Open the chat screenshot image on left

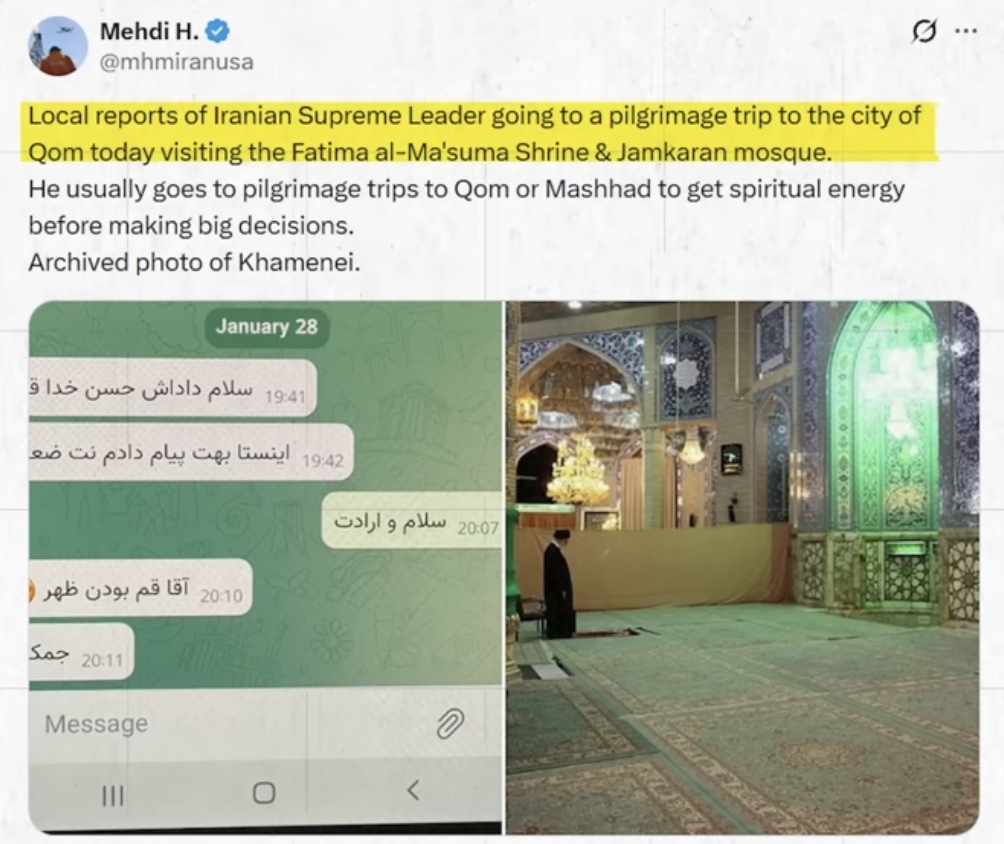(x=265, y=567)
